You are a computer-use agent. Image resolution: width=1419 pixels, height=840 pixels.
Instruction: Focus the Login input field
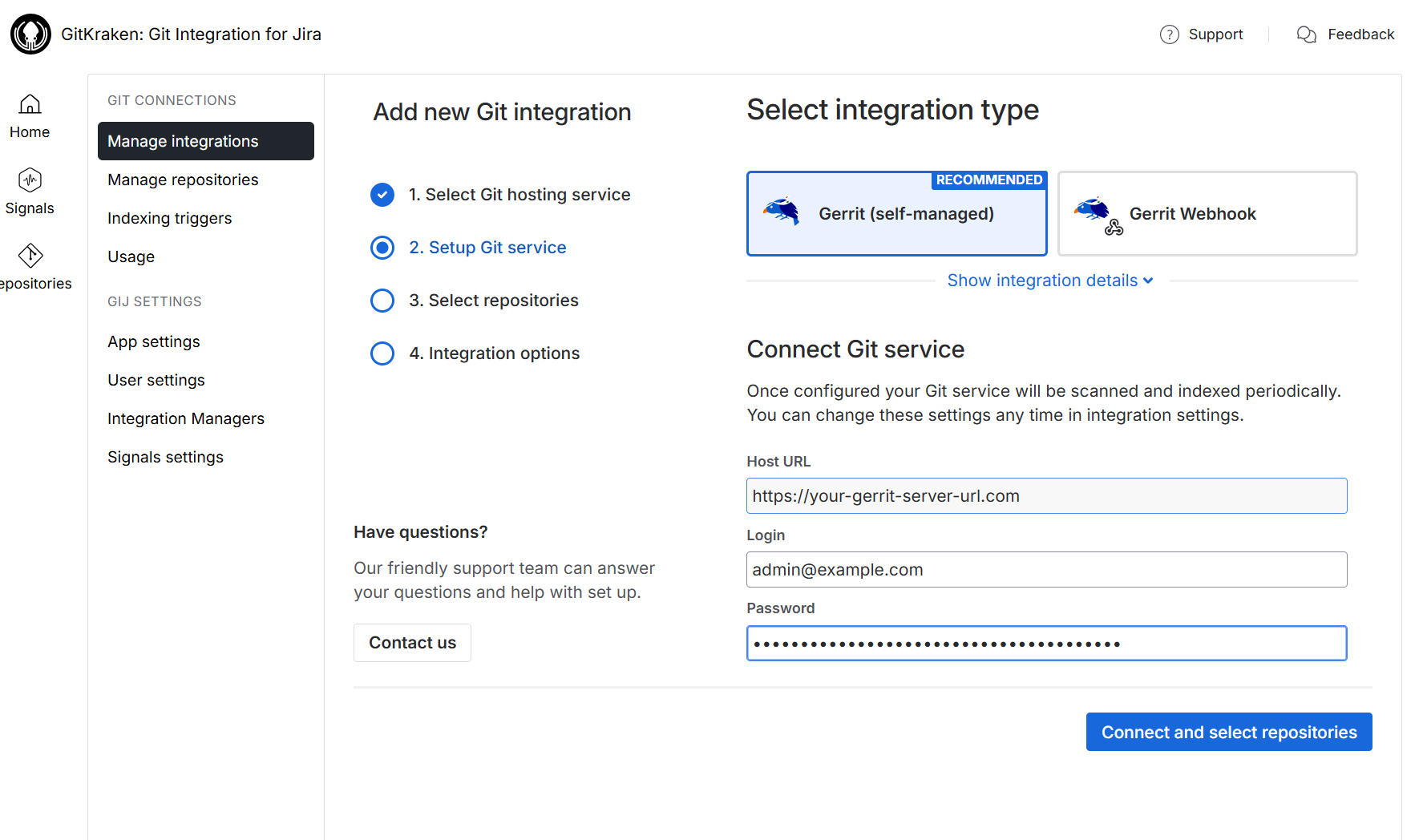point(1046,570)
